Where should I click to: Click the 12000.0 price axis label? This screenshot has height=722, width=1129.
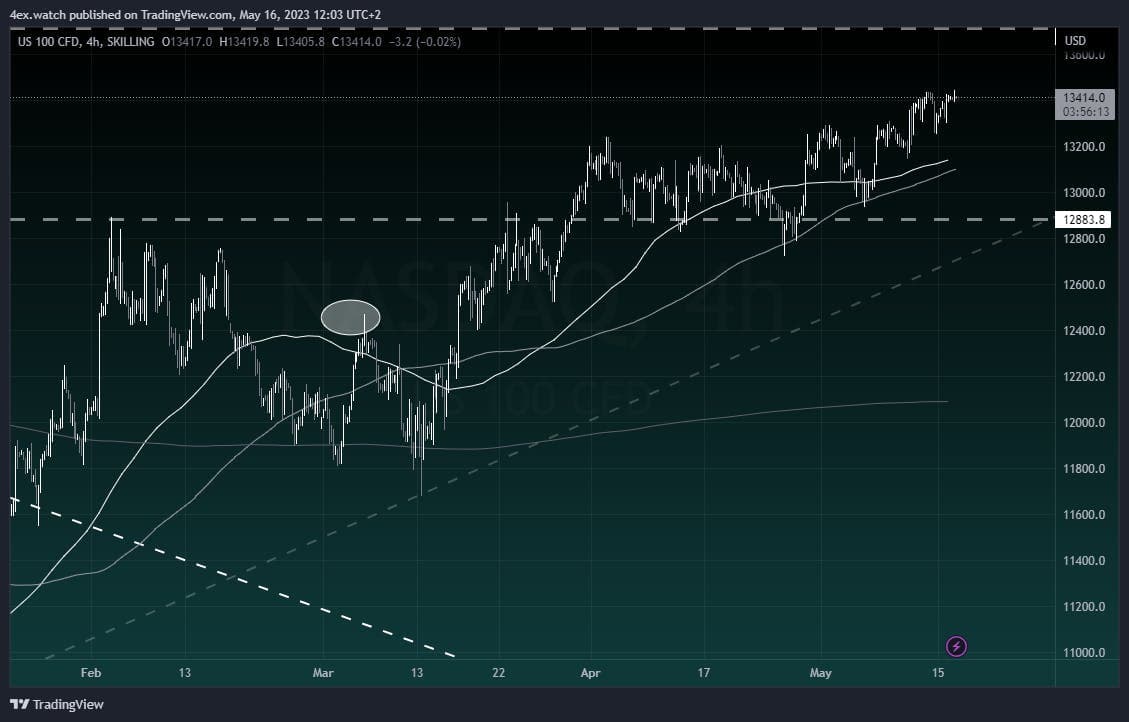click(x=1084, y=423)
